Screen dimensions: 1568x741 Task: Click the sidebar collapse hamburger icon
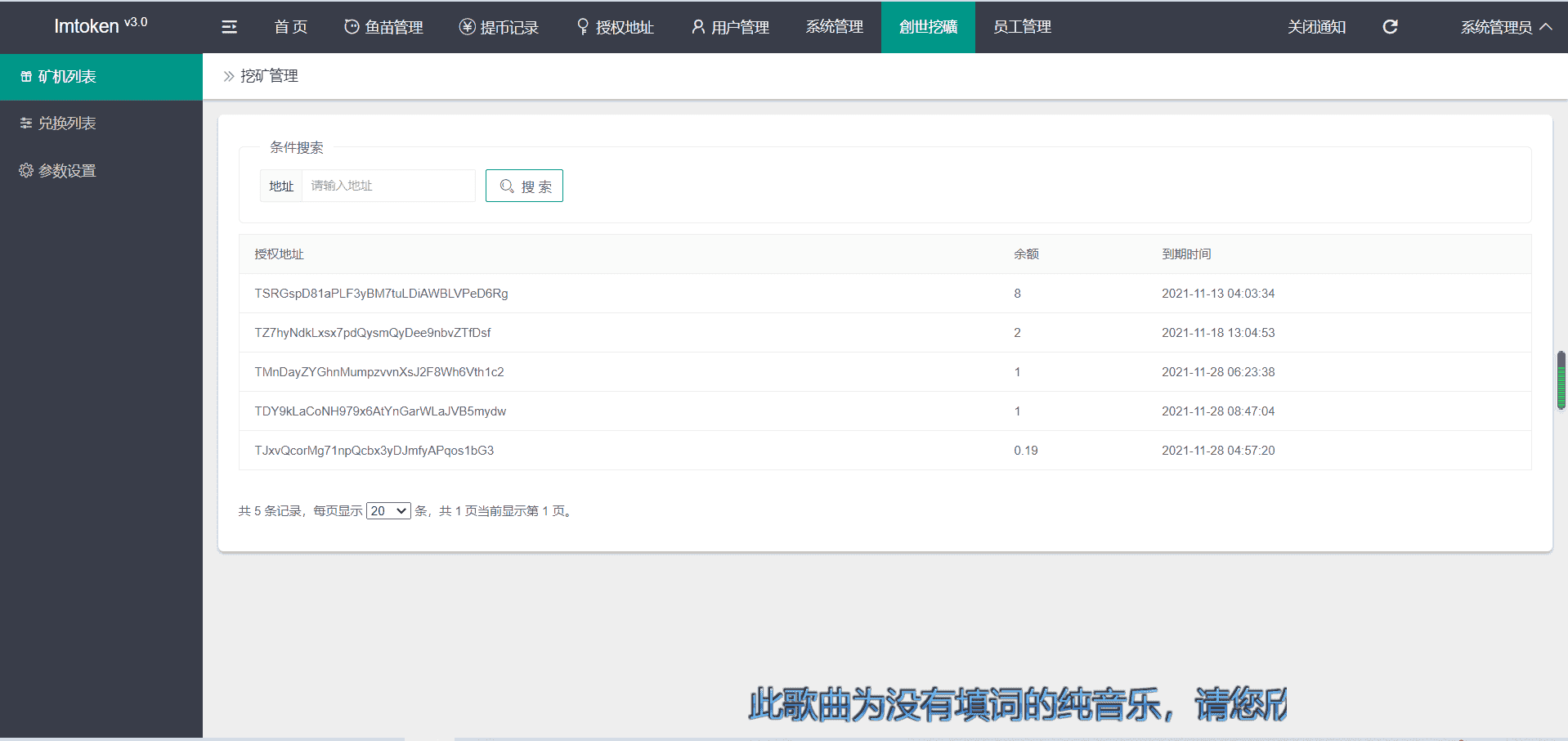(x=229, y=27)
